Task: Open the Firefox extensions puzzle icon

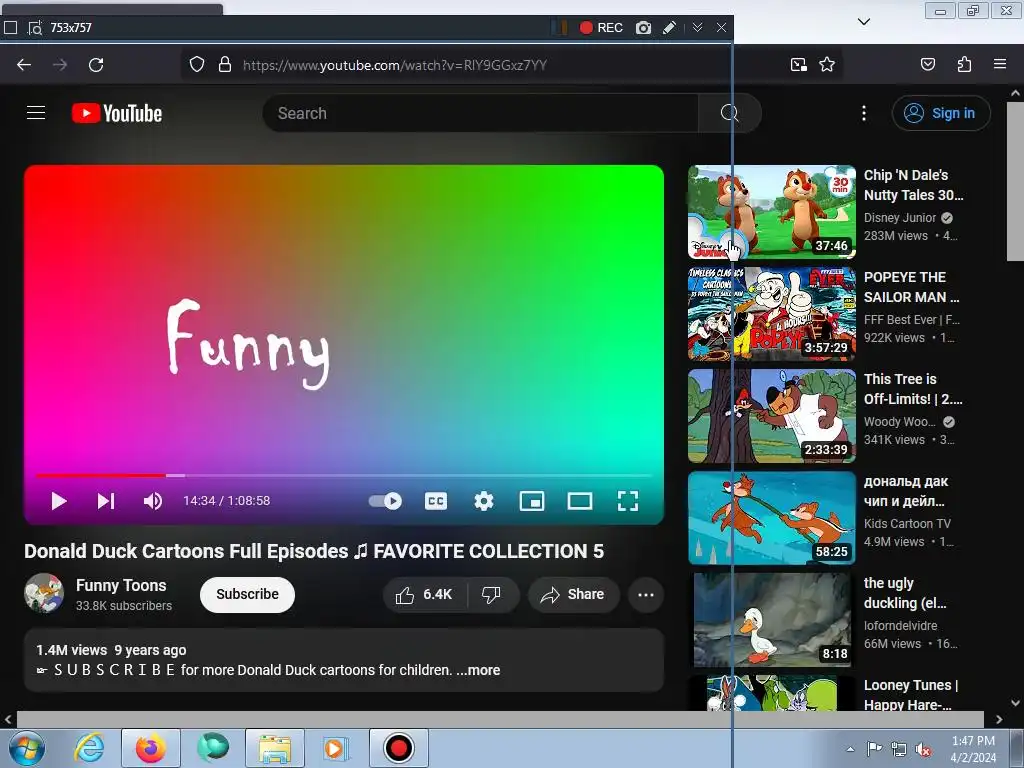Action: [964, 65]
